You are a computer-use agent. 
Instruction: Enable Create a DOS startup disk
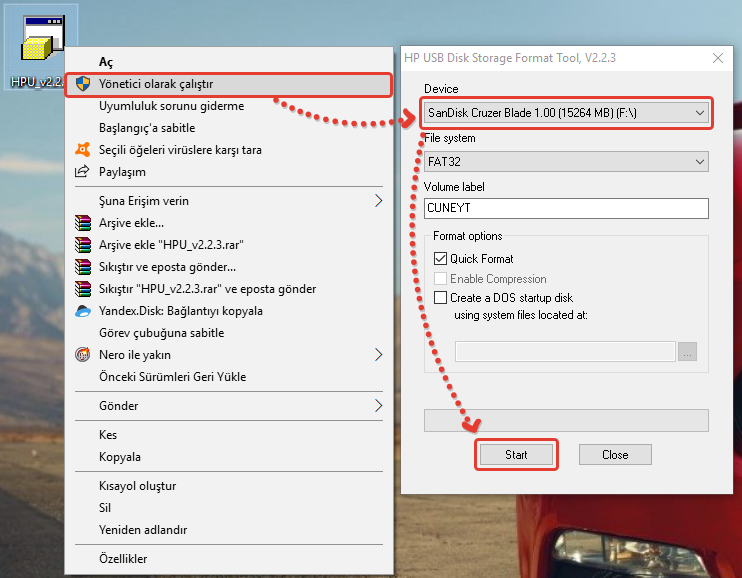[441, 298]
